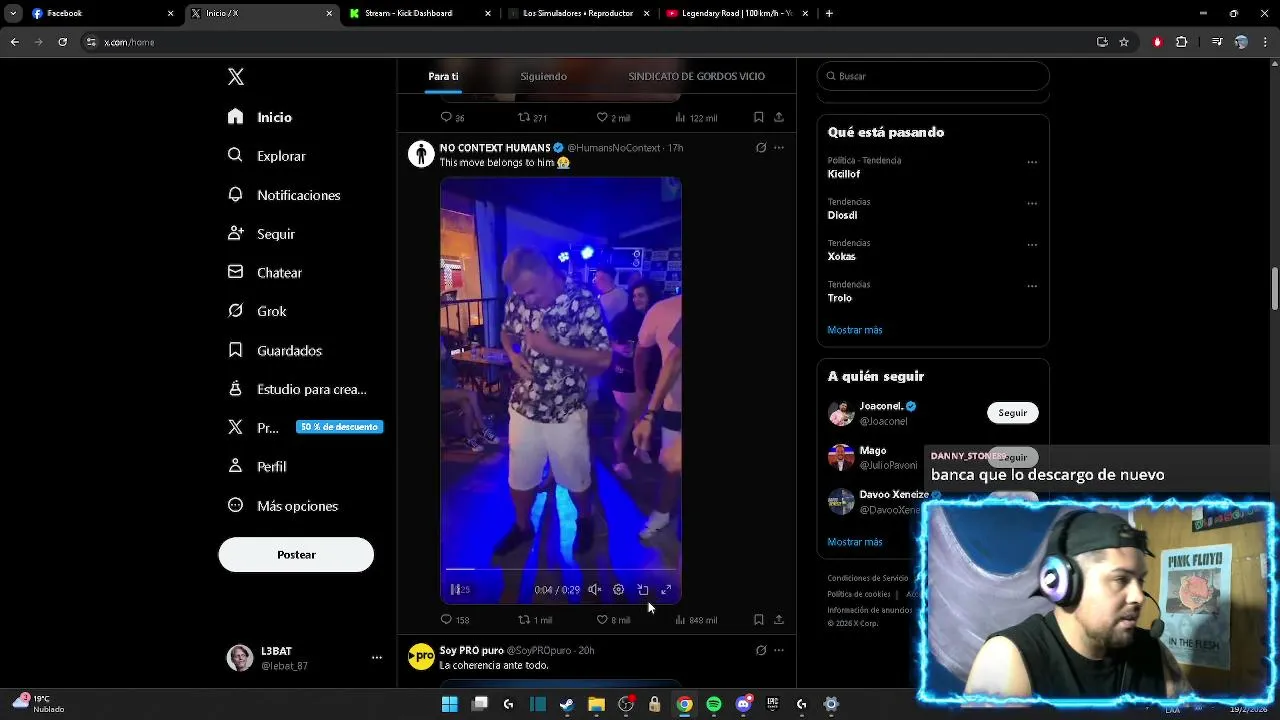View analytics showing 848 mil views
The height and width of the screenshot is (720, 1280).
[696, 620]
